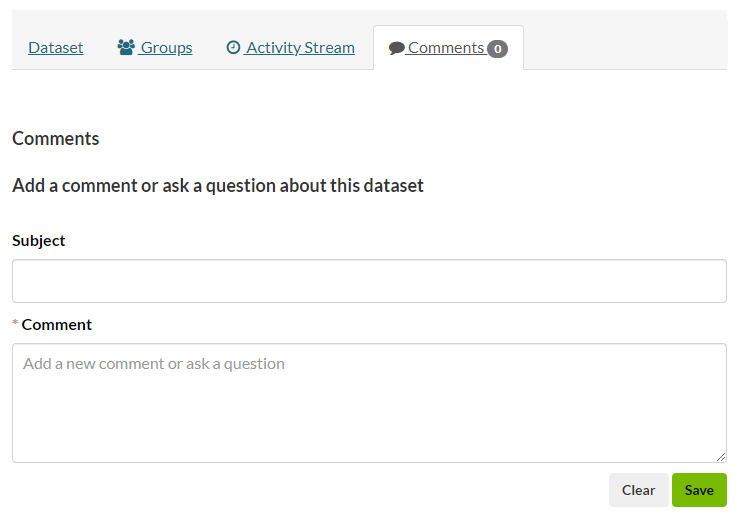The image size is (741, 523).
Task: Click empty tab bar area right of Comments
Action: coord(625,47)
